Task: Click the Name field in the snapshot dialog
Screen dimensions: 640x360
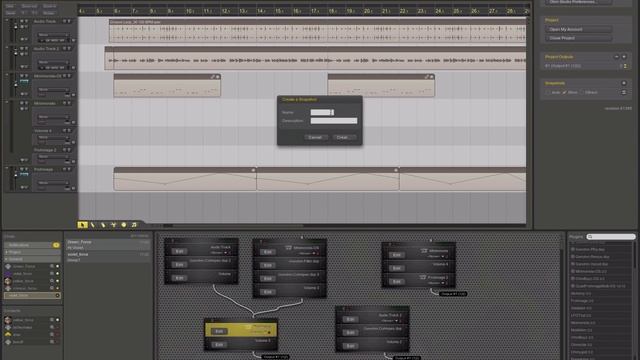Action: coord(322,112)
